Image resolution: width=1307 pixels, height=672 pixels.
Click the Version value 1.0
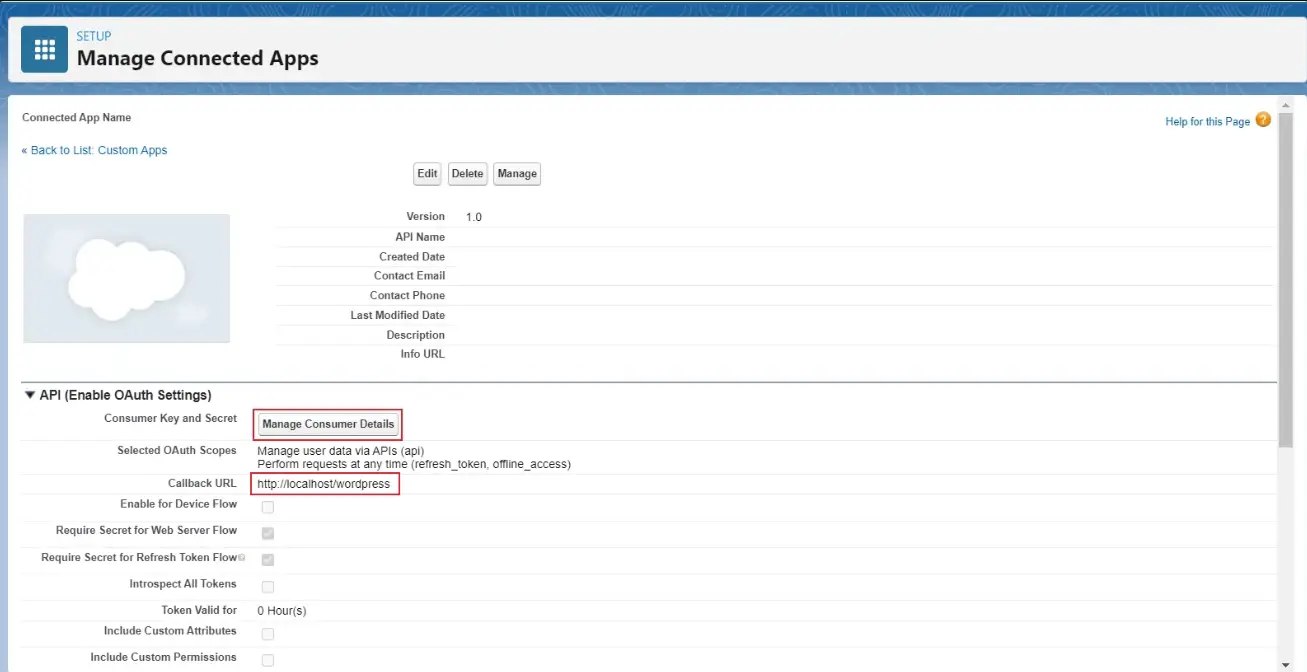point(474,217)
